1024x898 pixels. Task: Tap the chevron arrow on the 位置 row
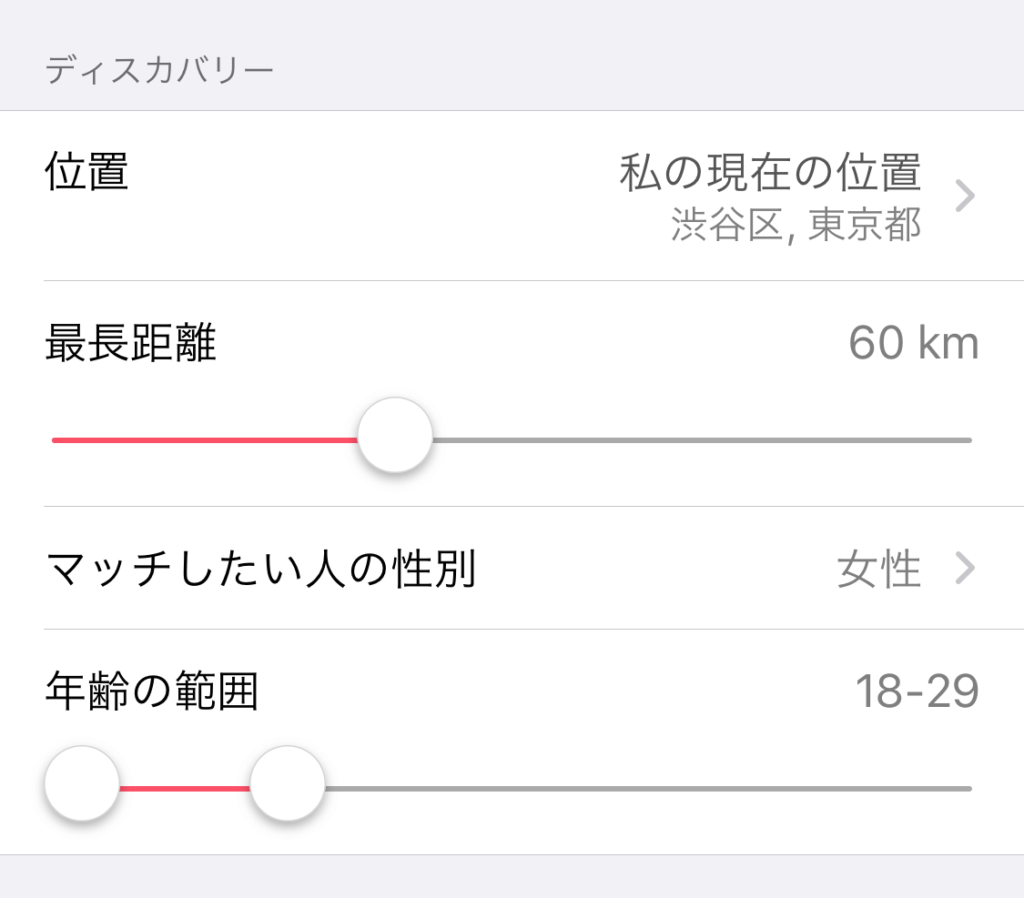click(x=964, y=197)
